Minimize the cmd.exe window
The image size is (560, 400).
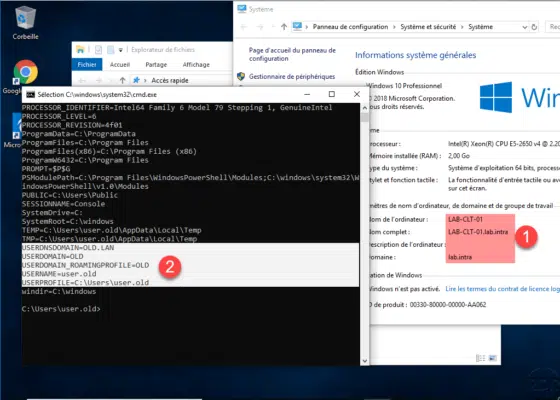click(307, 94)
